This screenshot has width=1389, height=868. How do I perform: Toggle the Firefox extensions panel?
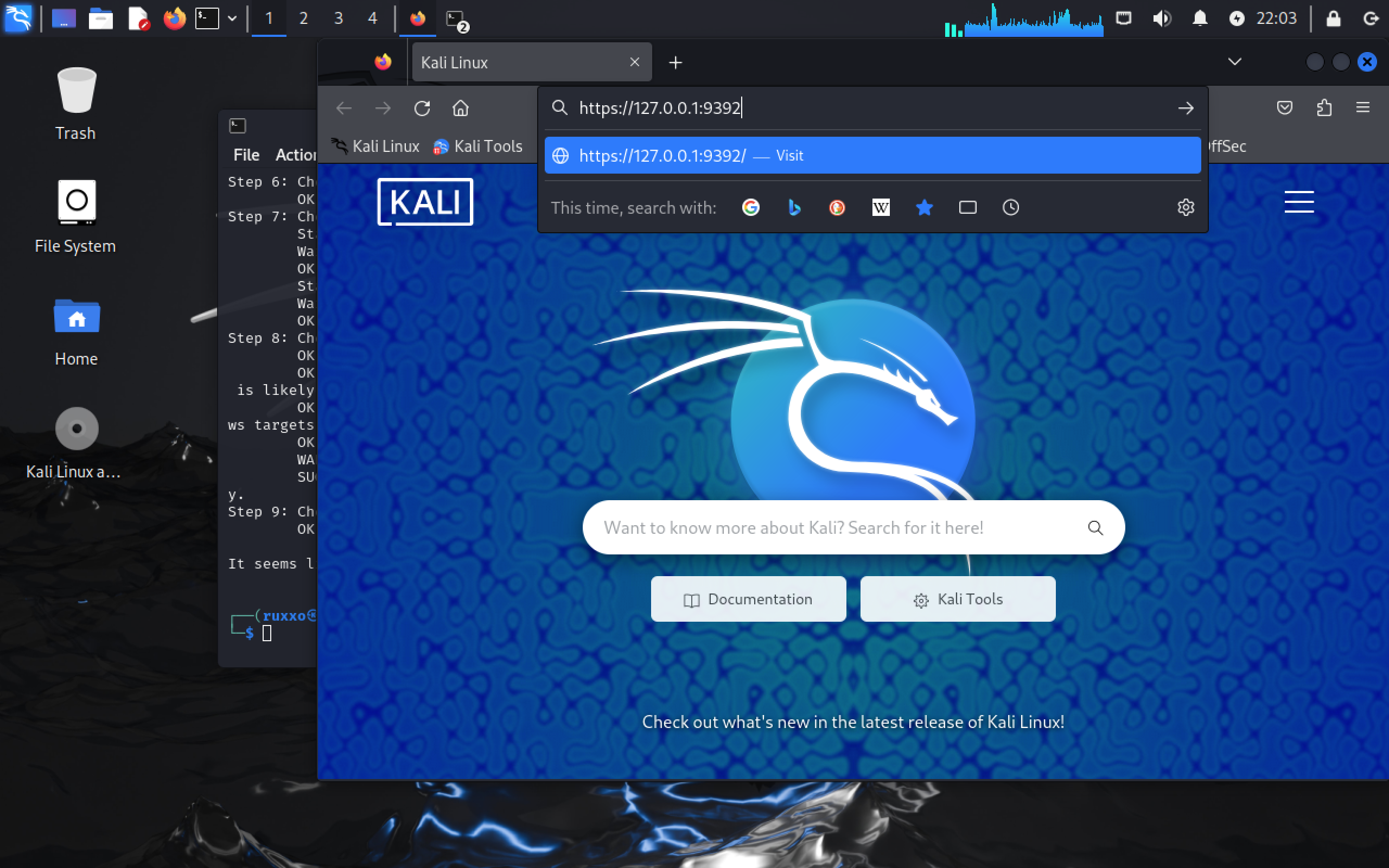pyautogui.click(x=1324, y=108)
